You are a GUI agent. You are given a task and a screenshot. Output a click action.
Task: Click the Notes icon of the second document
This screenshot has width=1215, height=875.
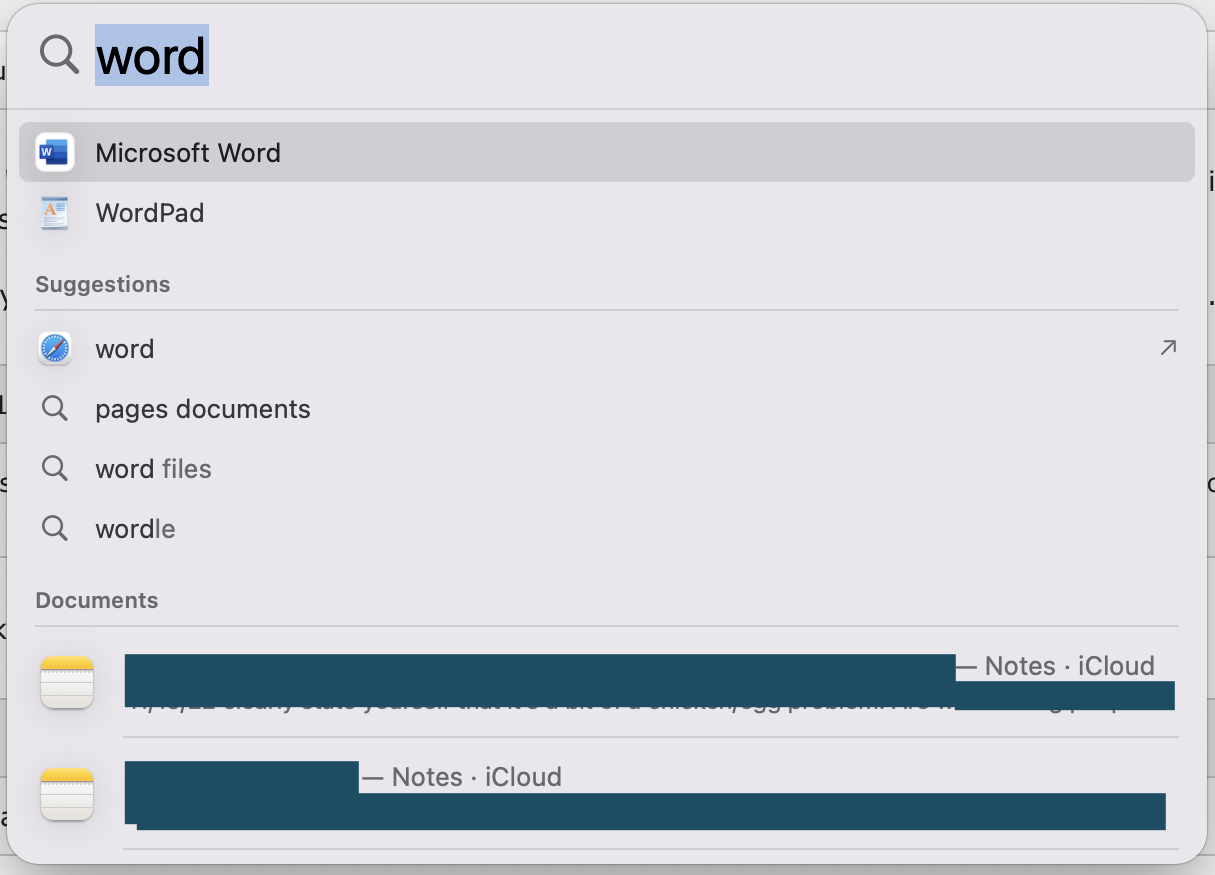[66, 793]
